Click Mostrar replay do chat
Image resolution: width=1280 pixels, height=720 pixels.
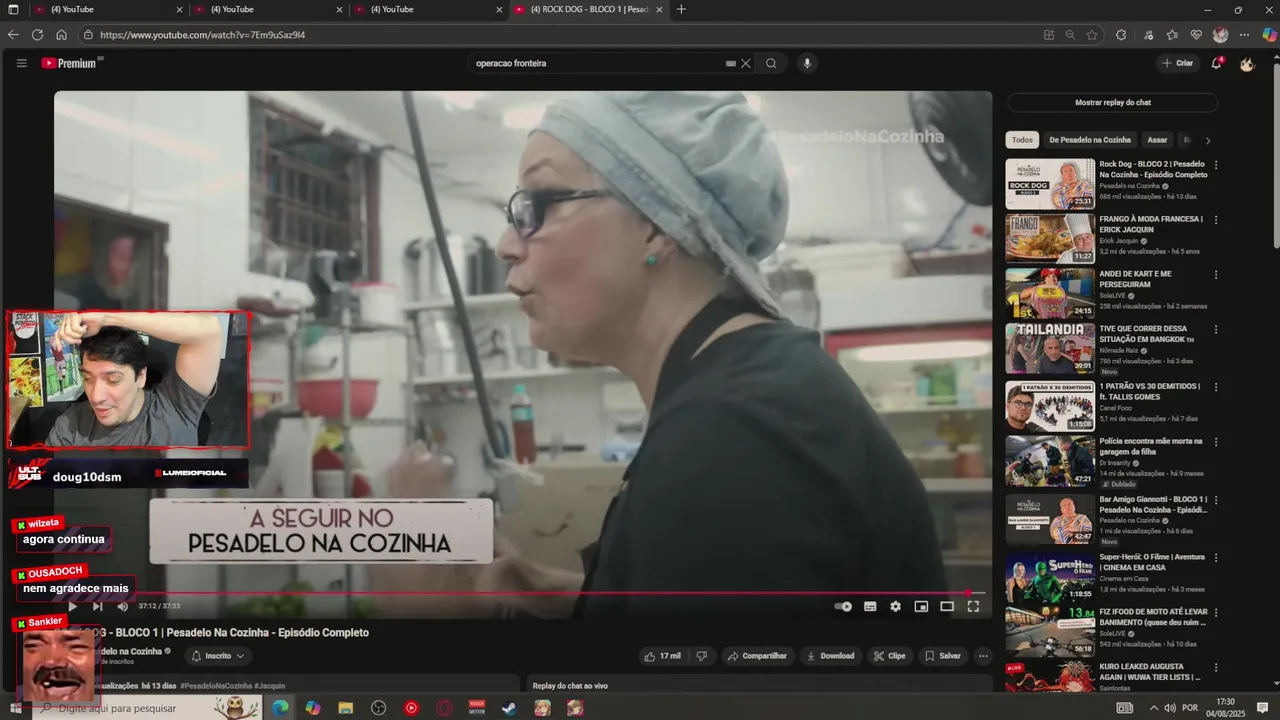point(1113,102)
